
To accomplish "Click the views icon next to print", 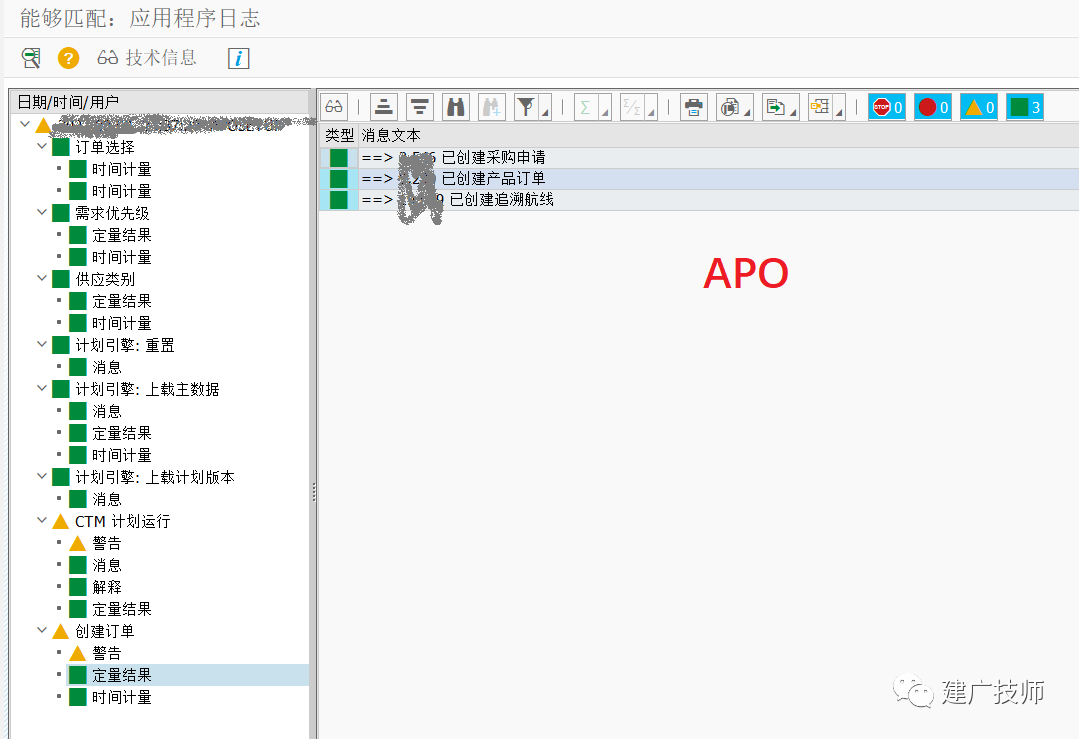I will pyautogui.click(x=729, y=107).
